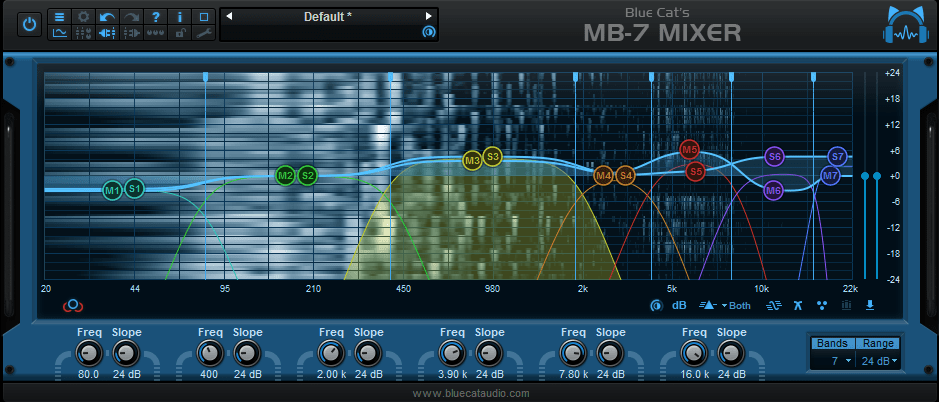Click the 80.0 Freq crossover knob
This screenshot has width=939, height=402.
[89, 352]
